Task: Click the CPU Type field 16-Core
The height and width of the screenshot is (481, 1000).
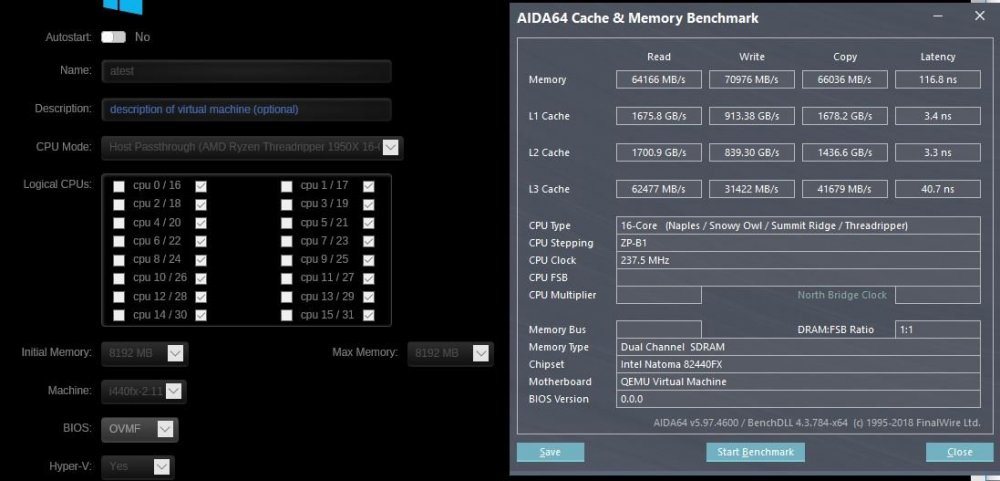Action: click(x=798, y=226)
